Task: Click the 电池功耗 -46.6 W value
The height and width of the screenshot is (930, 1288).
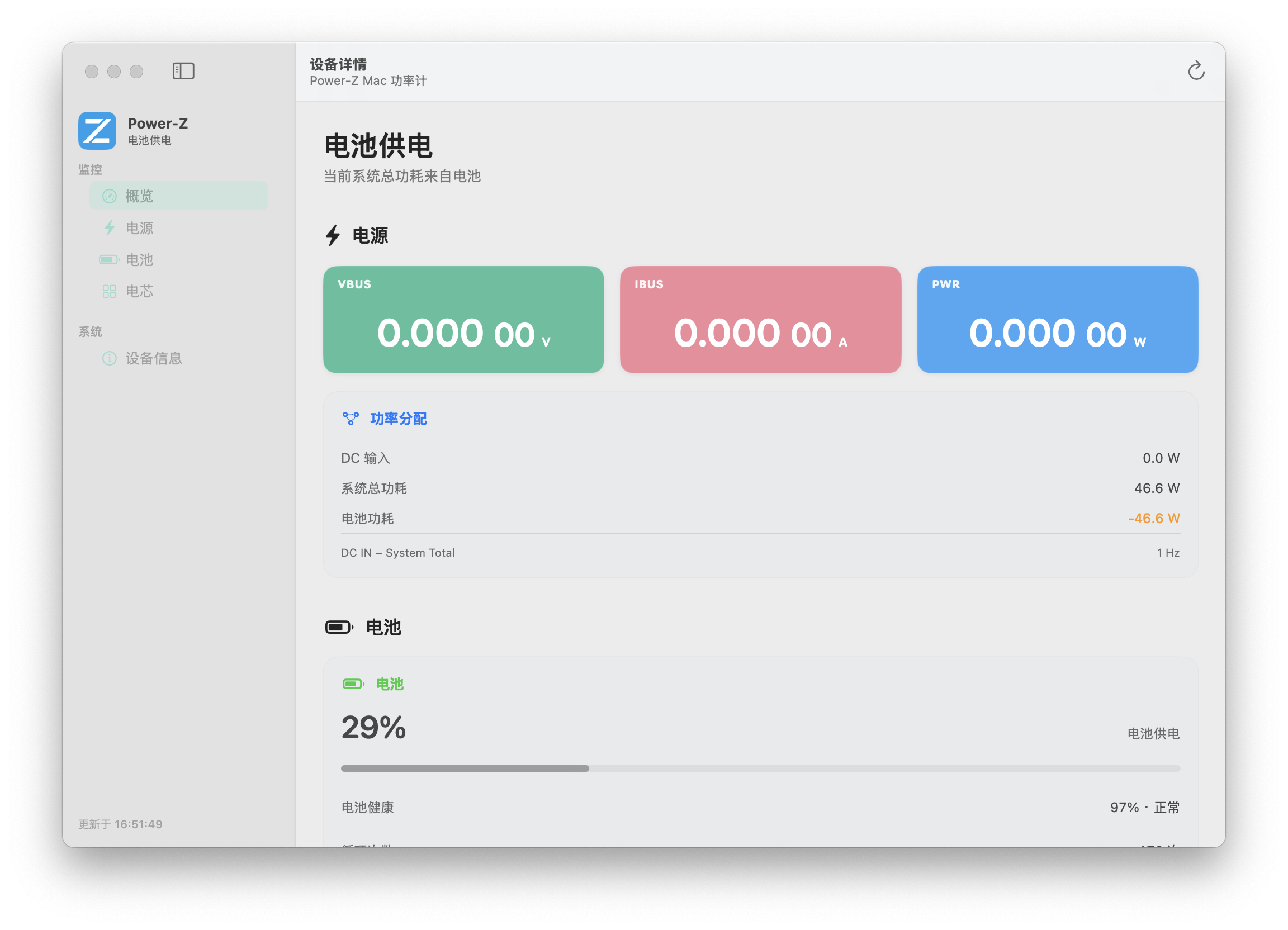Action: 1153,519
